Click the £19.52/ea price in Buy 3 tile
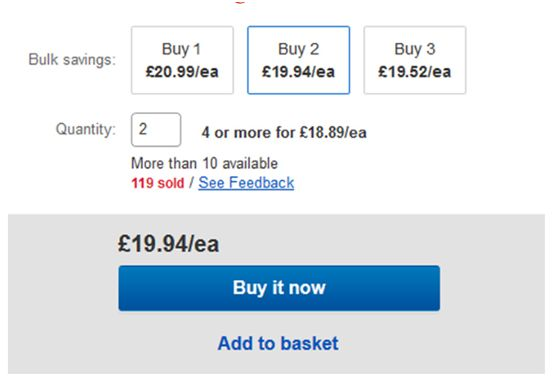 pyautogui.click(x=415, y=72)
